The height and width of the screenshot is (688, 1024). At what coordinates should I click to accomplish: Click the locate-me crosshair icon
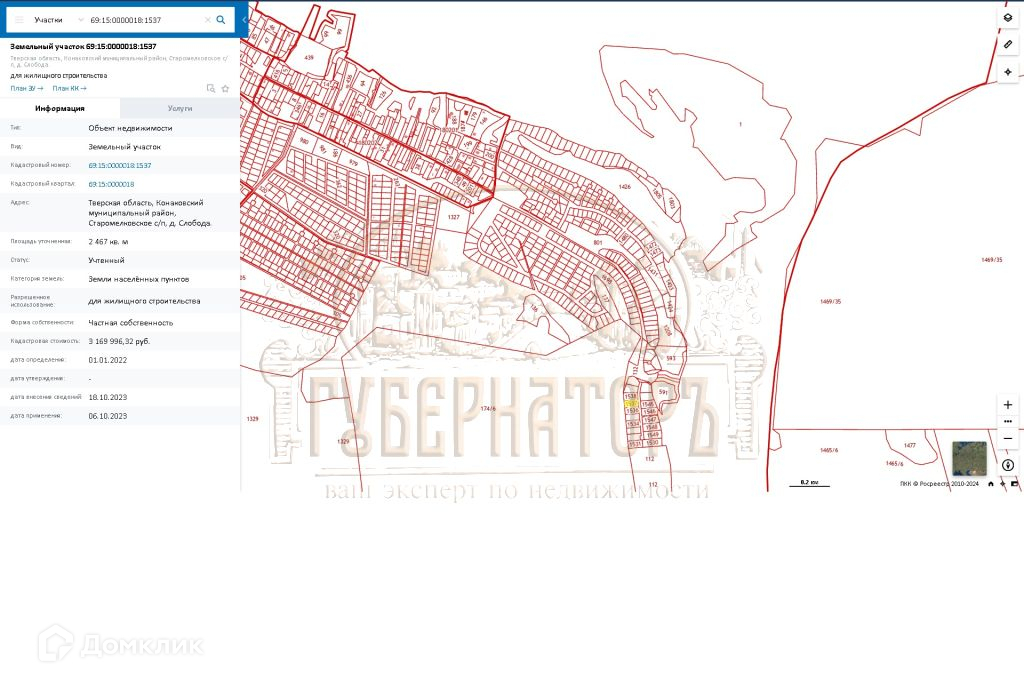tap(1008, 72)
